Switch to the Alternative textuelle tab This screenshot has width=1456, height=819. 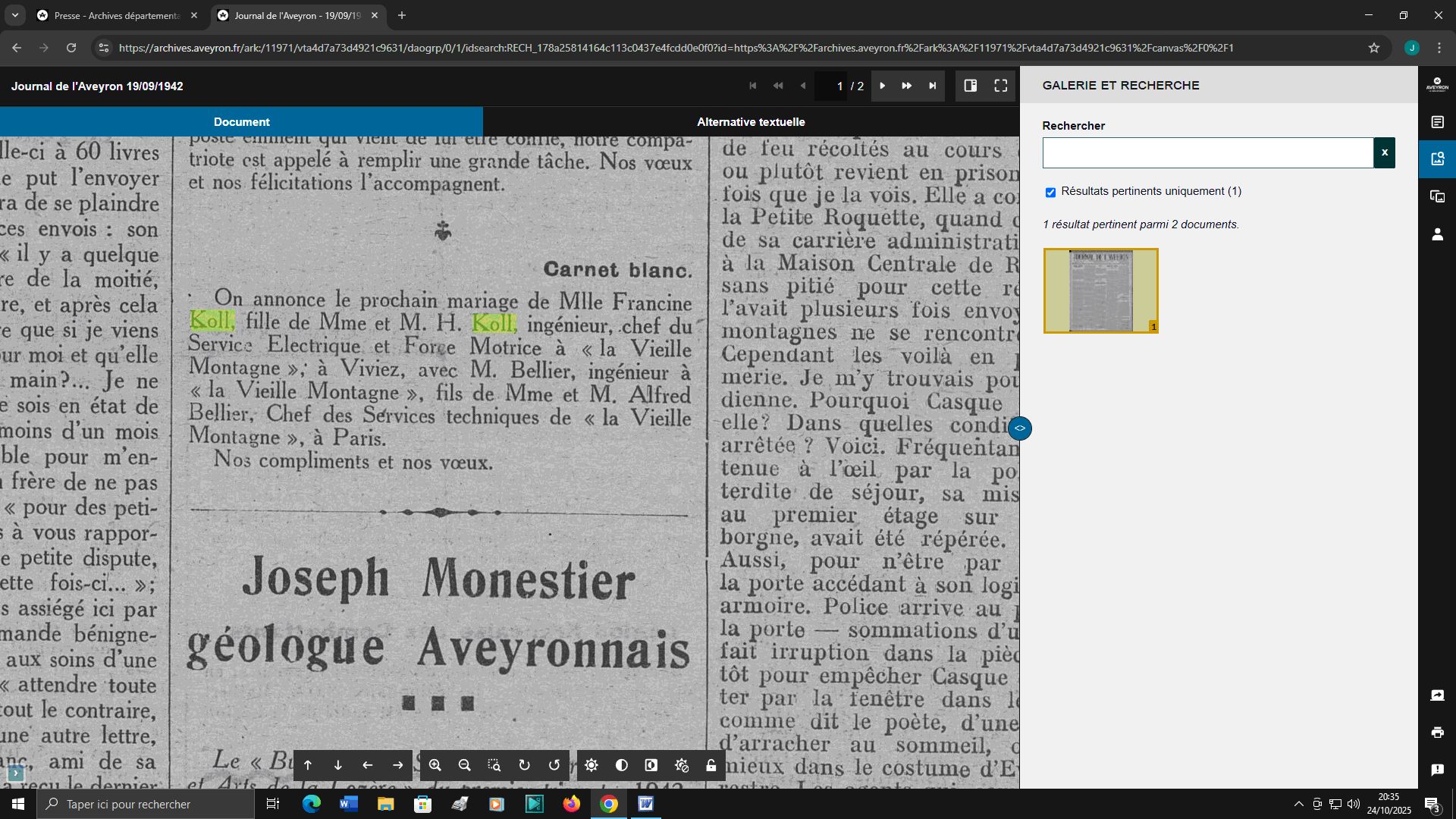[751, 121]
